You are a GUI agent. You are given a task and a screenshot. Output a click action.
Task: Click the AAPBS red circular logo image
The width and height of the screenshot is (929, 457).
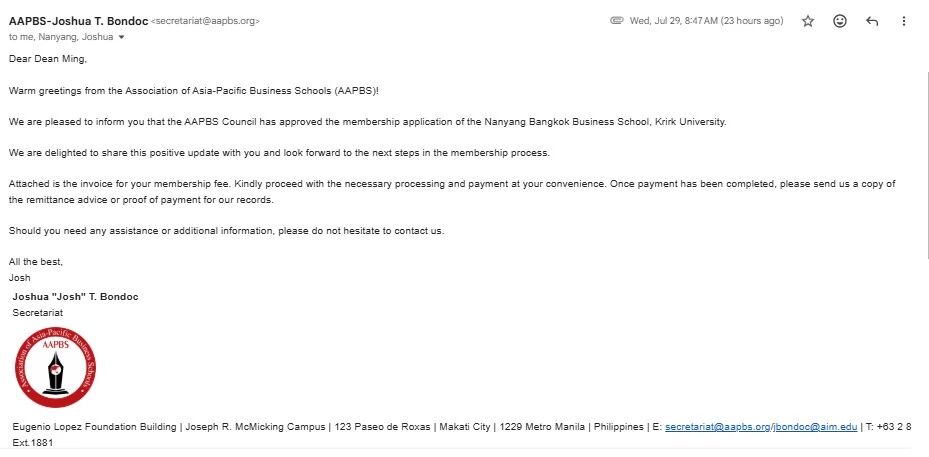click(55, 367)
